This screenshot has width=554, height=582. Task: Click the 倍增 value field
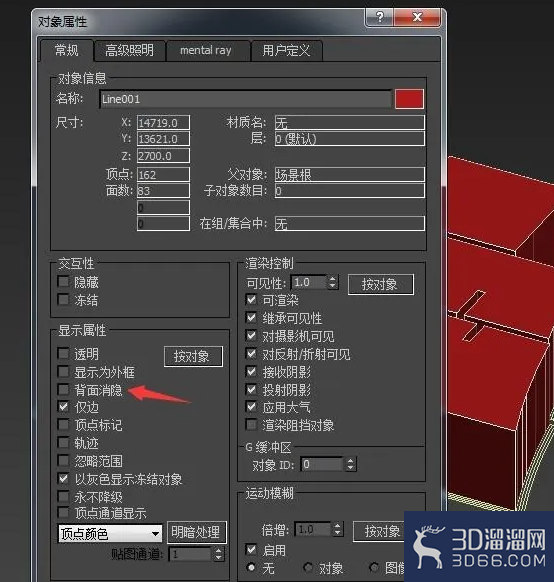coord(313,529)
